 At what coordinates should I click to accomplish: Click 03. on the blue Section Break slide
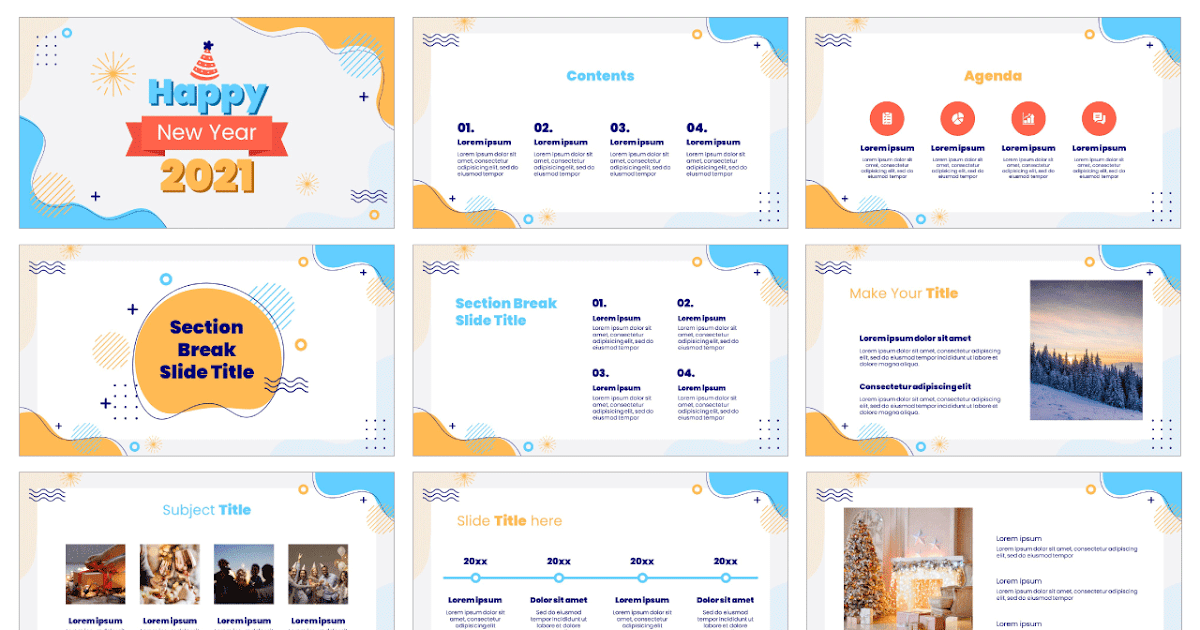pyautogui.click(x=600, y=373)
